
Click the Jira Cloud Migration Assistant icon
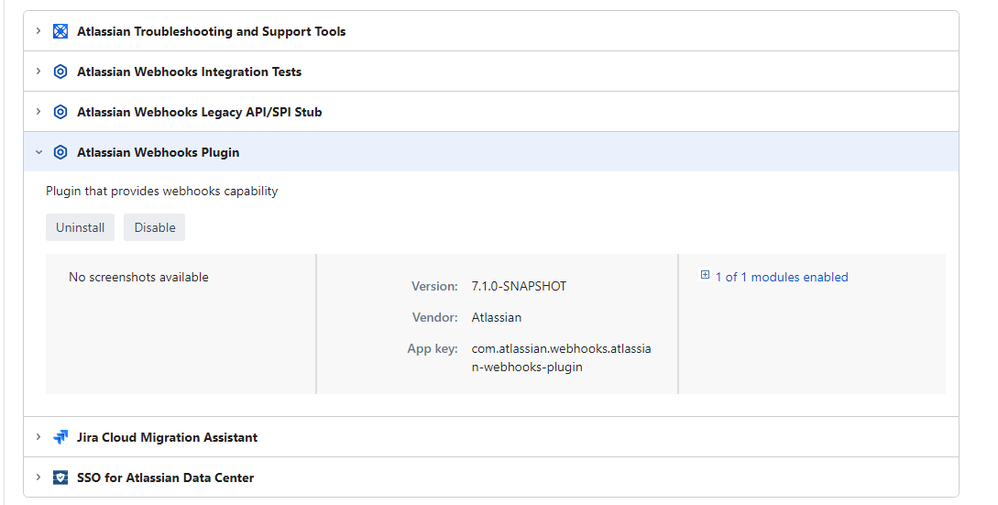point(60,437)
